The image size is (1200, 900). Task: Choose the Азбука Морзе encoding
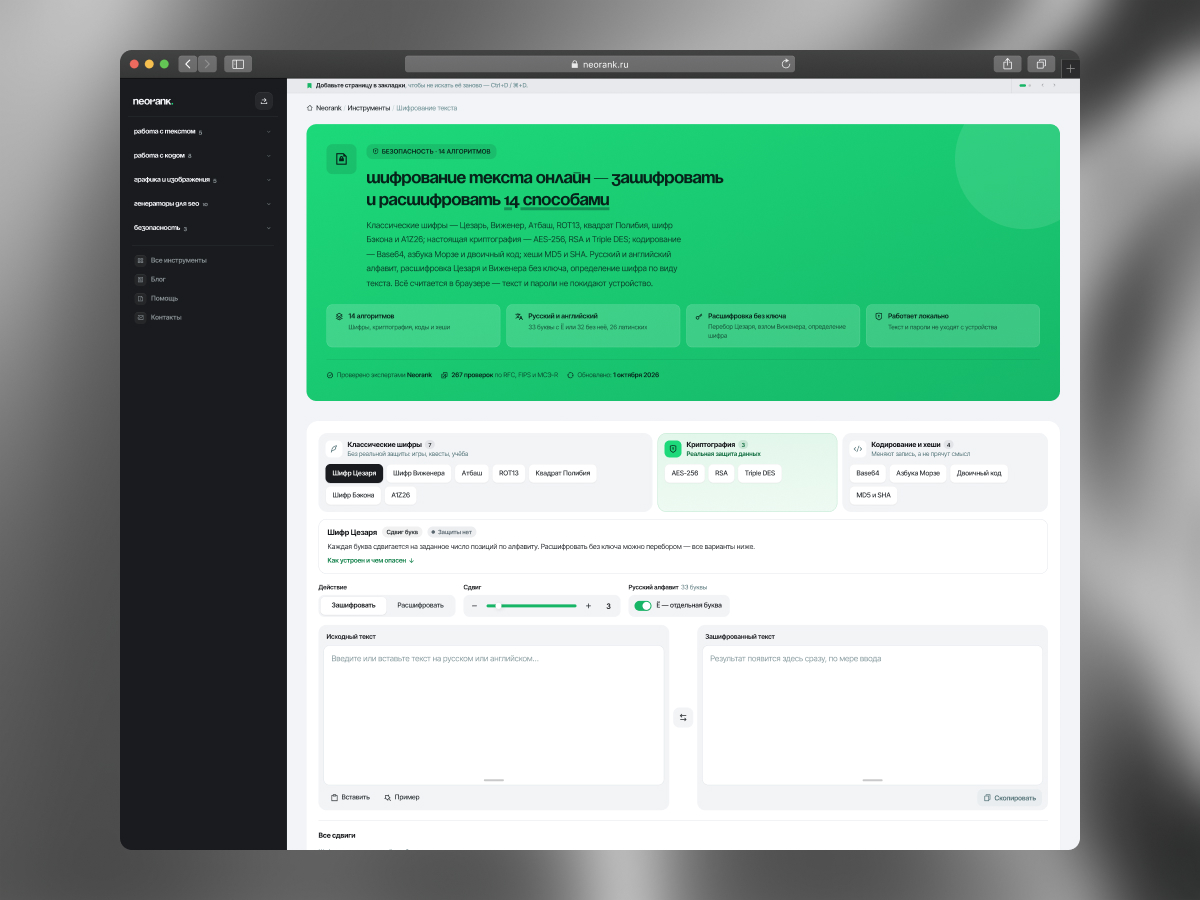point(918,473)
